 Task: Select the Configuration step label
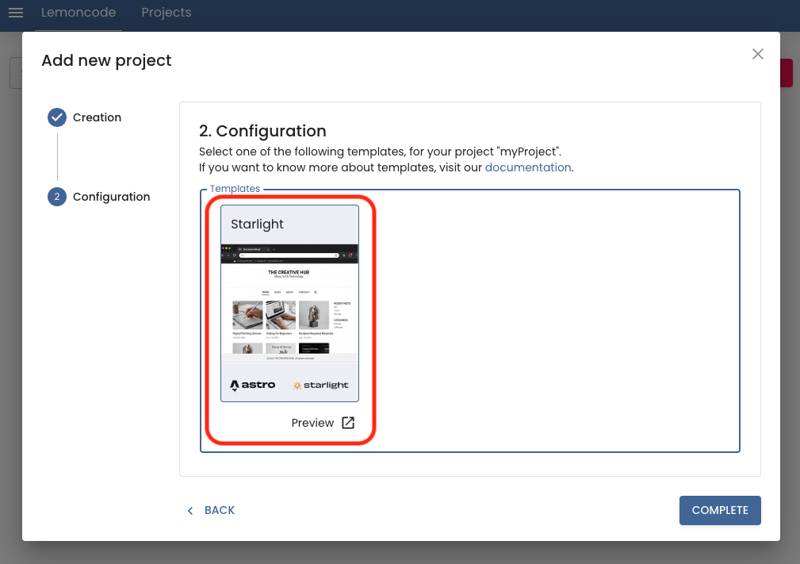111,197
